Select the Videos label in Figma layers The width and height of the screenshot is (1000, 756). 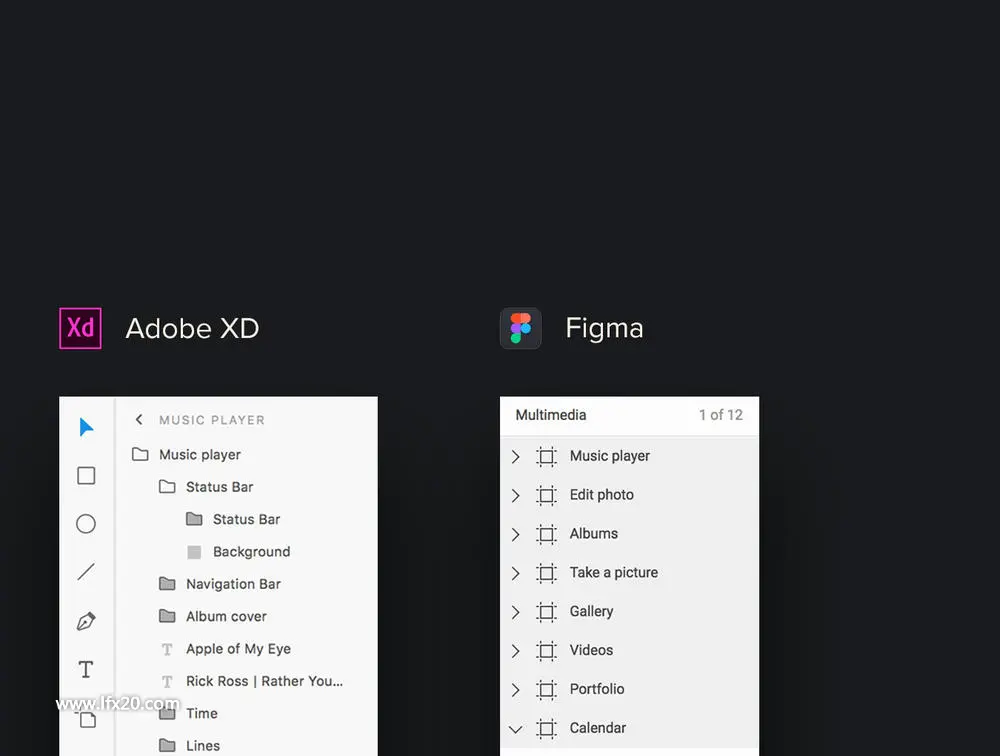[x=591, y=650]
